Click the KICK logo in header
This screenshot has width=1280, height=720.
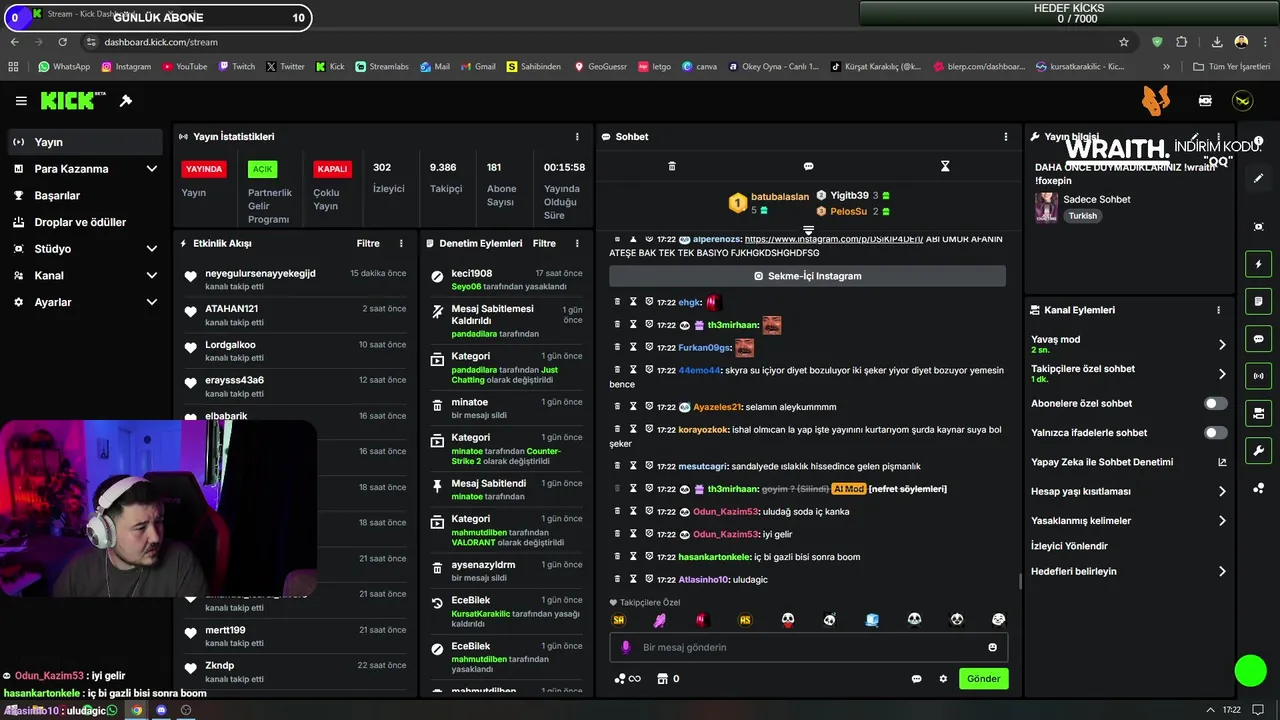[x=73, y=101]
